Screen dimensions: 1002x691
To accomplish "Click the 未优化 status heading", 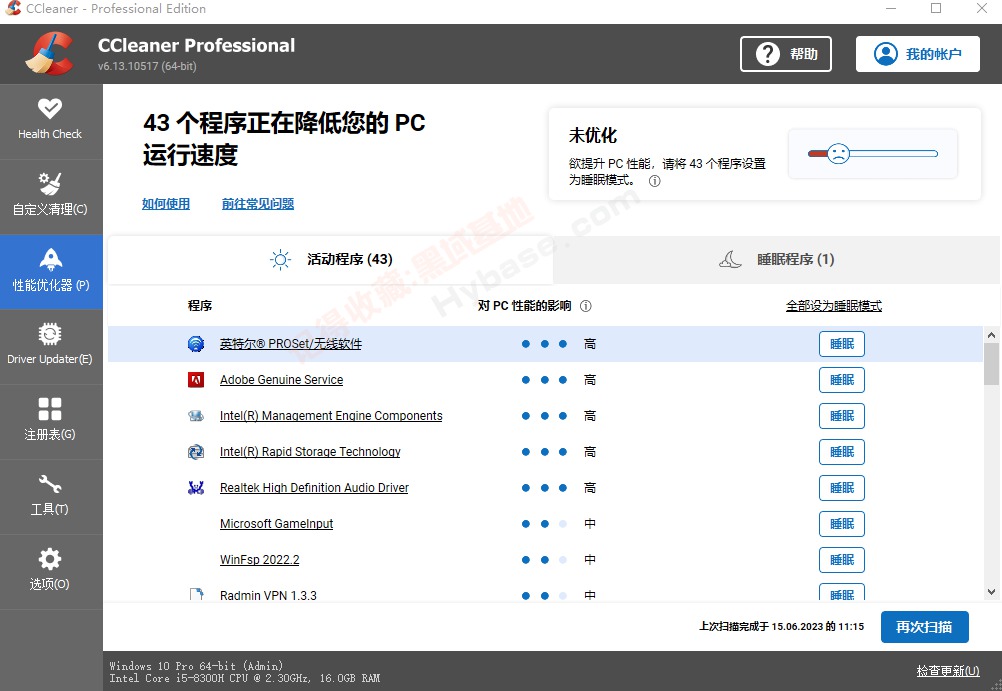I will tap(593, 136).
